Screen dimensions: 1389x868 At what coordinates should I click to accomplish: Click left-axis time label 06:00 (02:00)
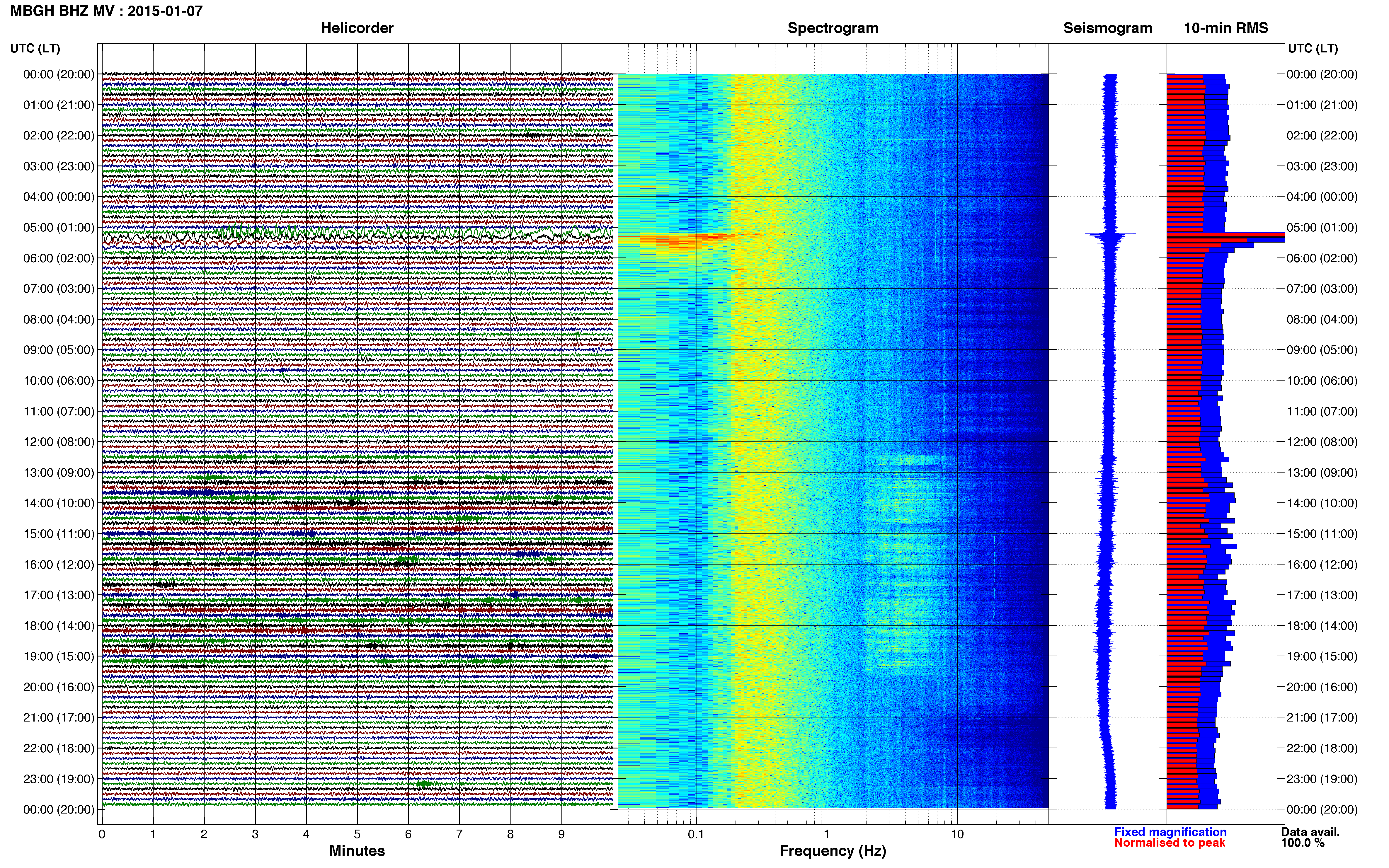coord(59,258)
